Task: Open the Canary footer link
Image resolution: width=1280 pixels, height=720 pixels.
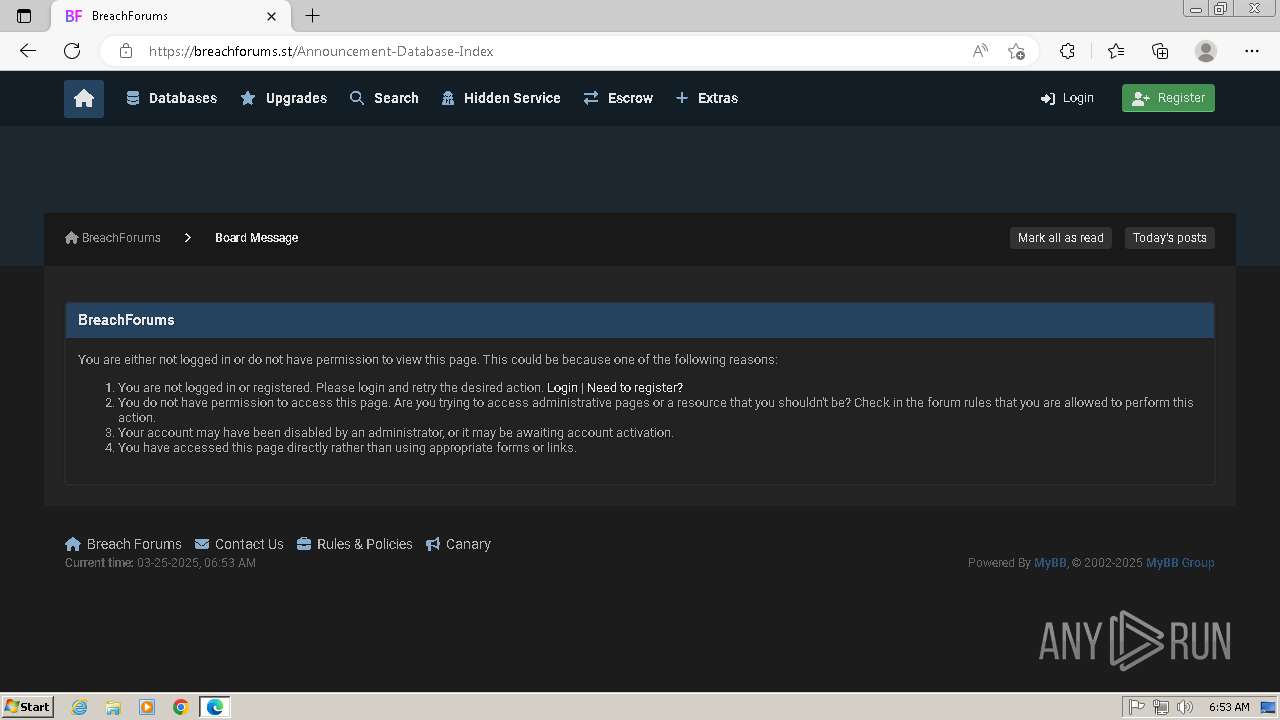Action: 458,544
